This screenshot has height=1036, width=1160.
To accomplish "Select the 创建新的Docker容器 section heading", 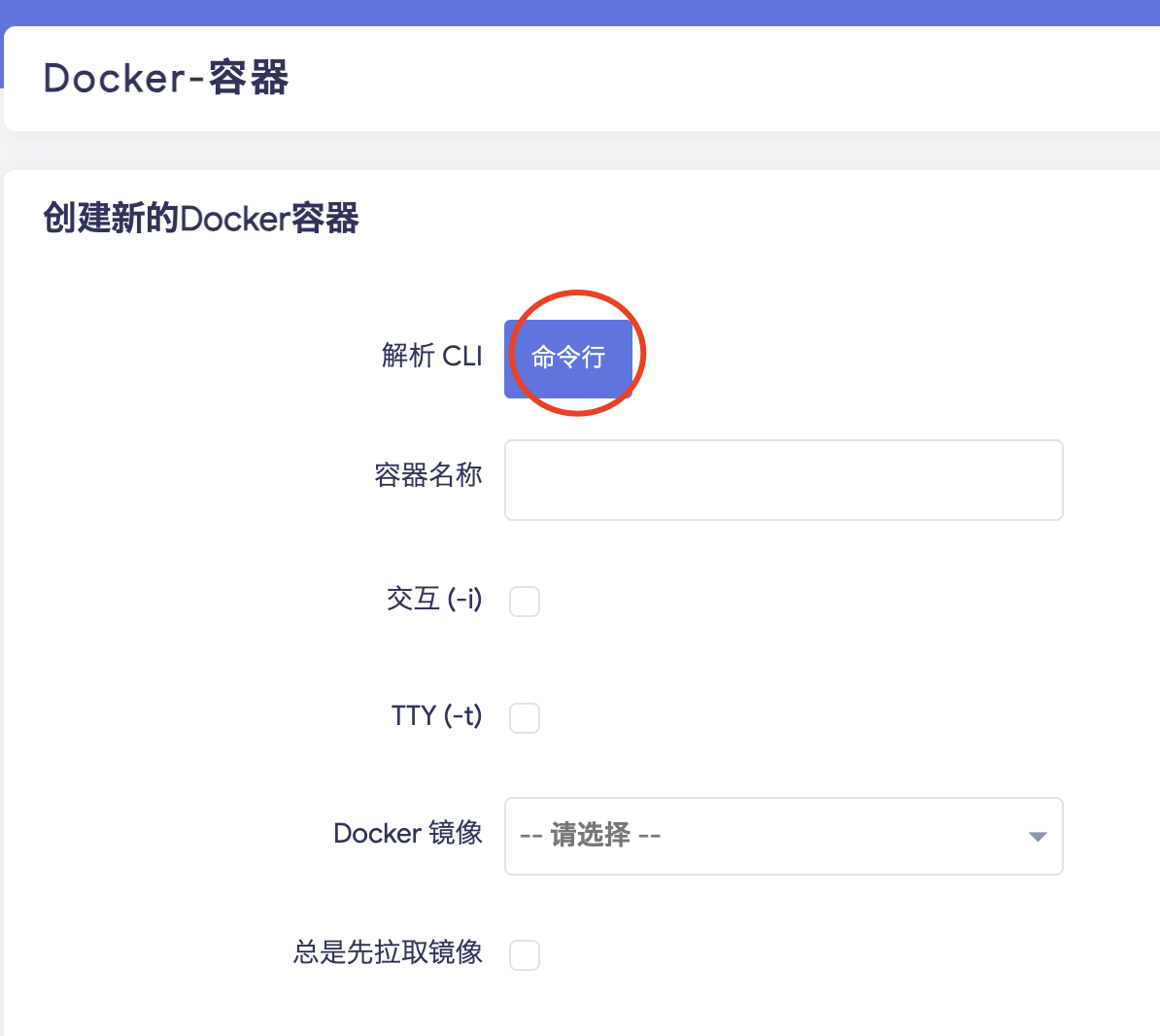I will pyautogui.click(x=198, y=219).
